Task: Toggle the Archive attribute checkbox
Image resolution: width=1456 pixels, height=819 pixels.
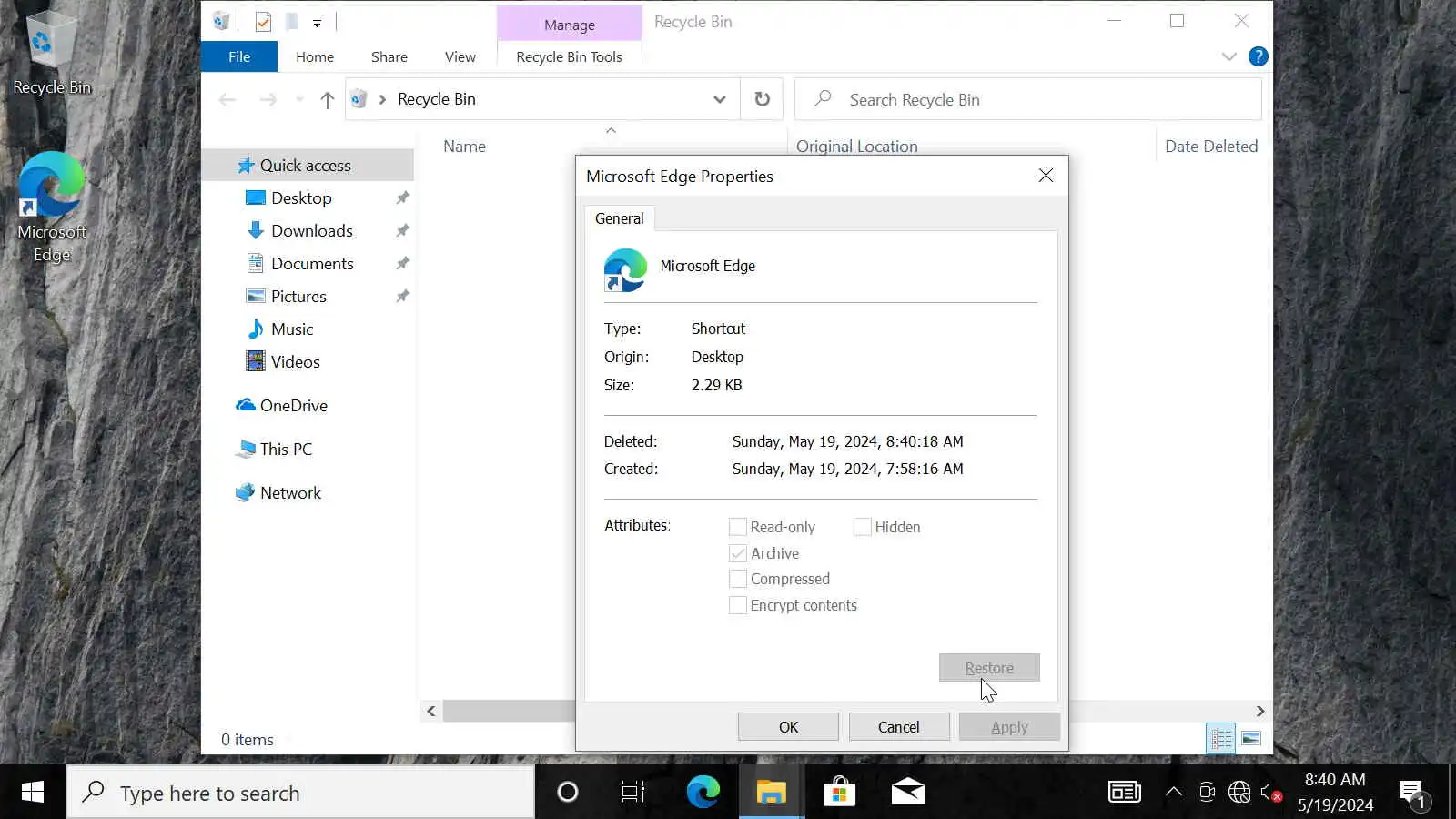Action: pyautogui.click(x=738, y=553)
